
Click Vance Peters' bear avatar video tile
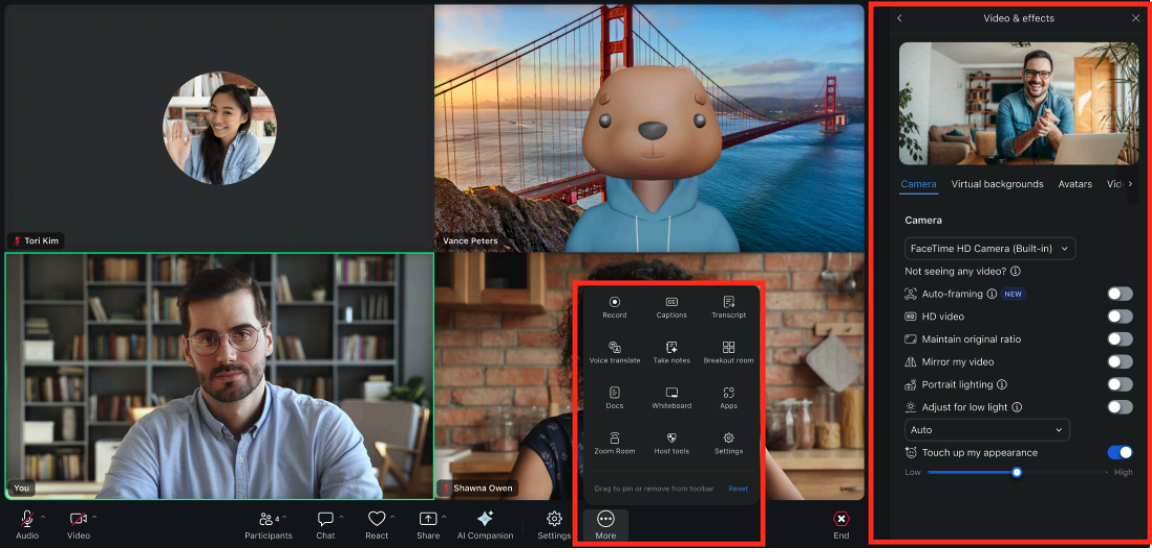pos(649,129)
